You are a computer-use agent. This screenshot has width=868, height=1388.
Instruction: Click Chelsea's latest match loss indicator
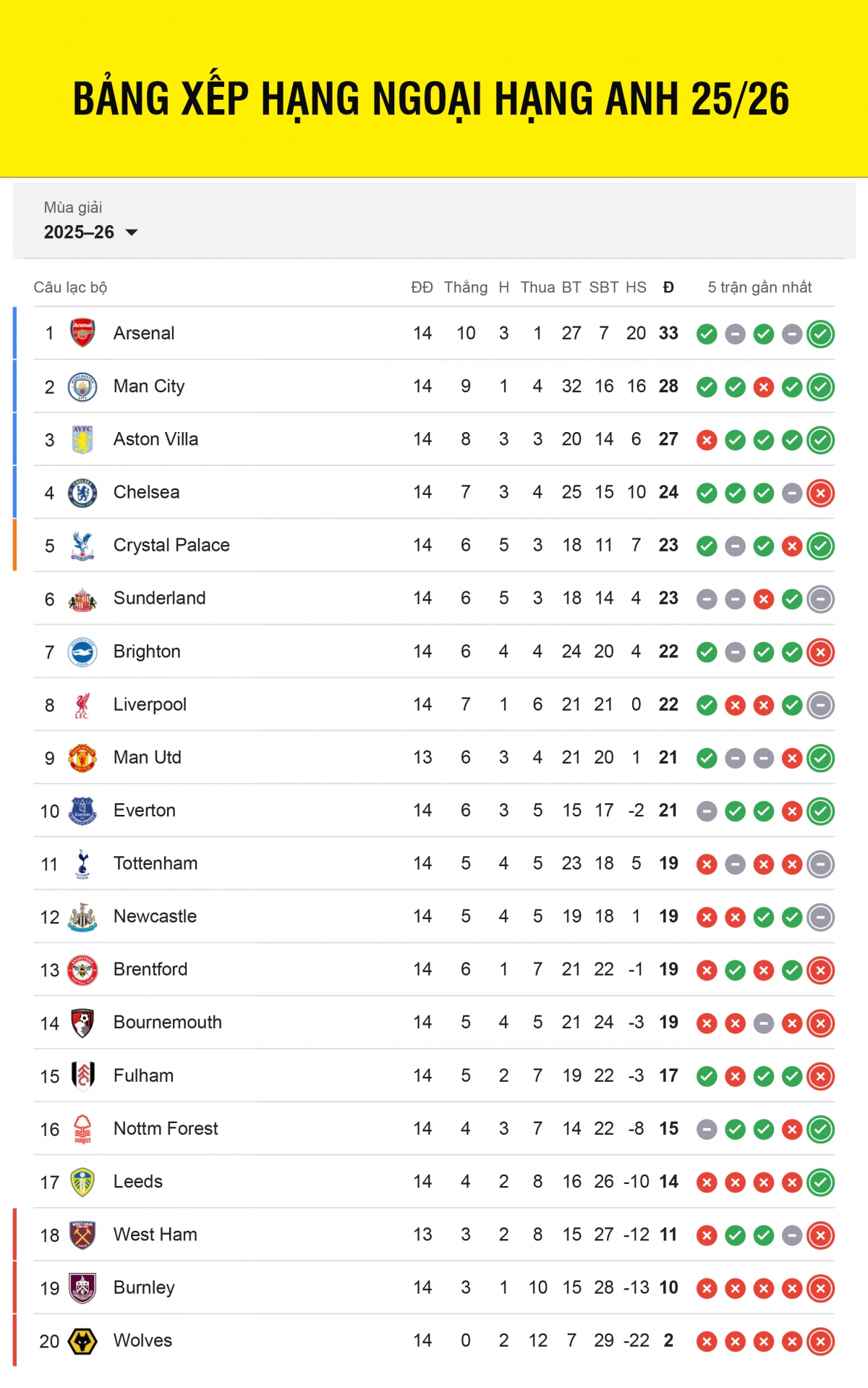point(820,494)
